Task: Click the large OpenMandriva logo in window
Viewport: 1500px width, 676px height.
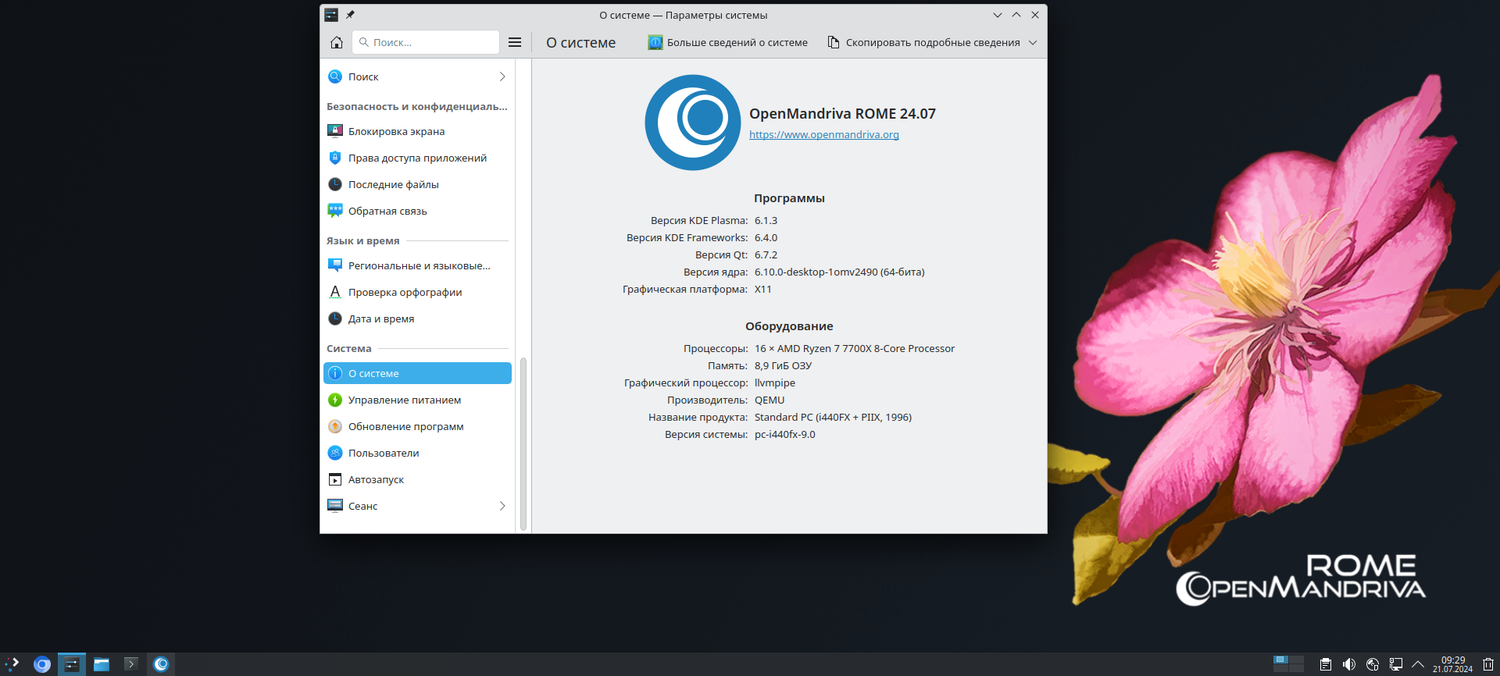Action: click(692, 122)
